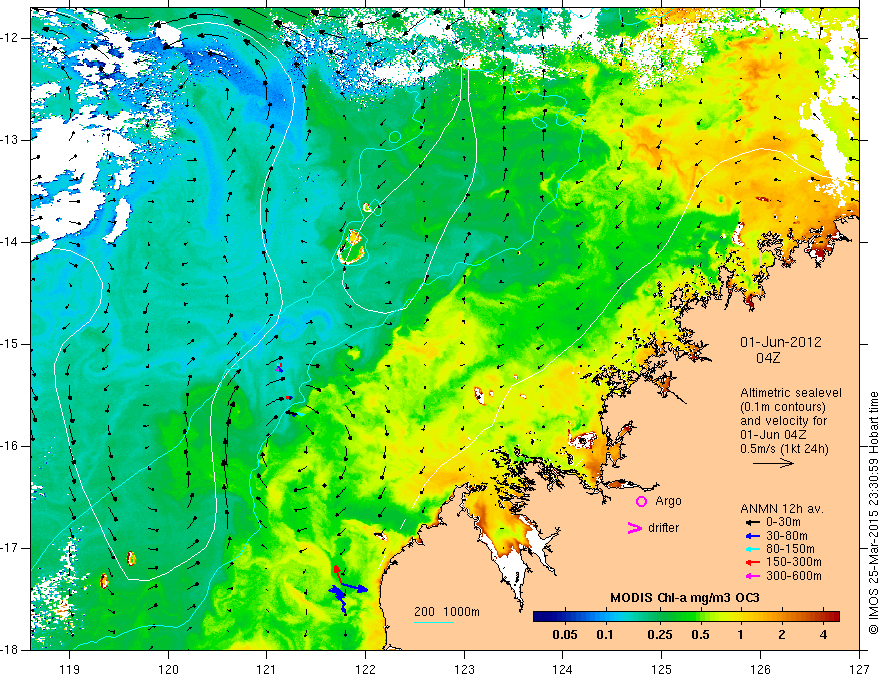Click the -14 latitude axis label

[10, 242]
